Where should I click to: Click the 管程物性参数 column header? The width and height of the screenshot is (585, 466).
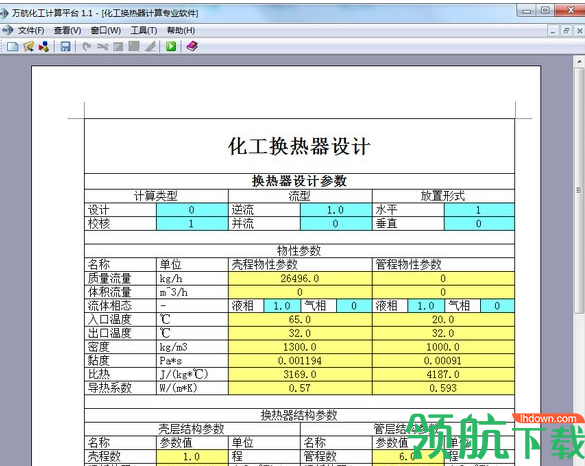409,265
